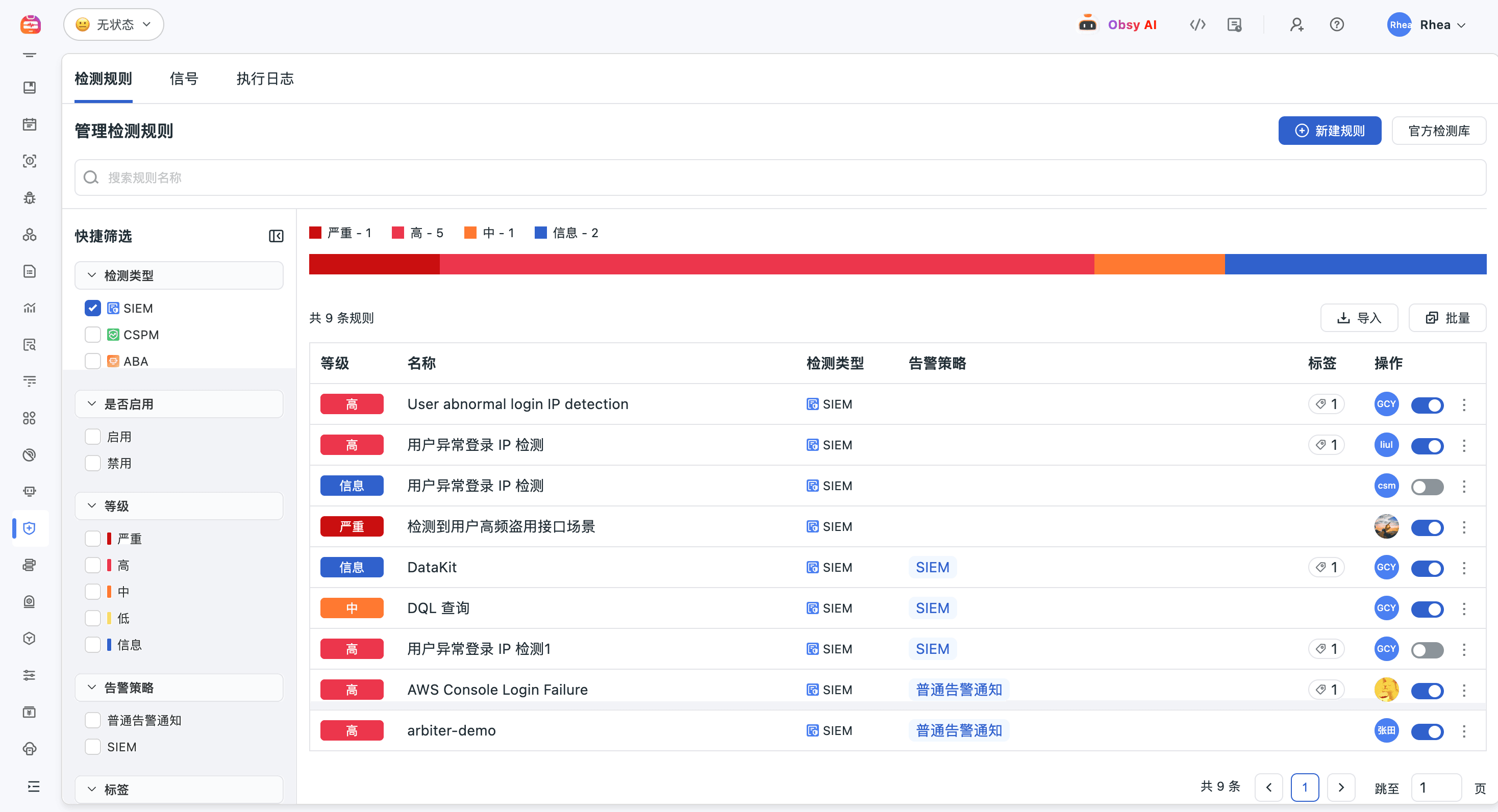Click the 批量 batch button
Image resolution: width=1498 pixels, height=812 pixels.
[x=1447, y=317]
